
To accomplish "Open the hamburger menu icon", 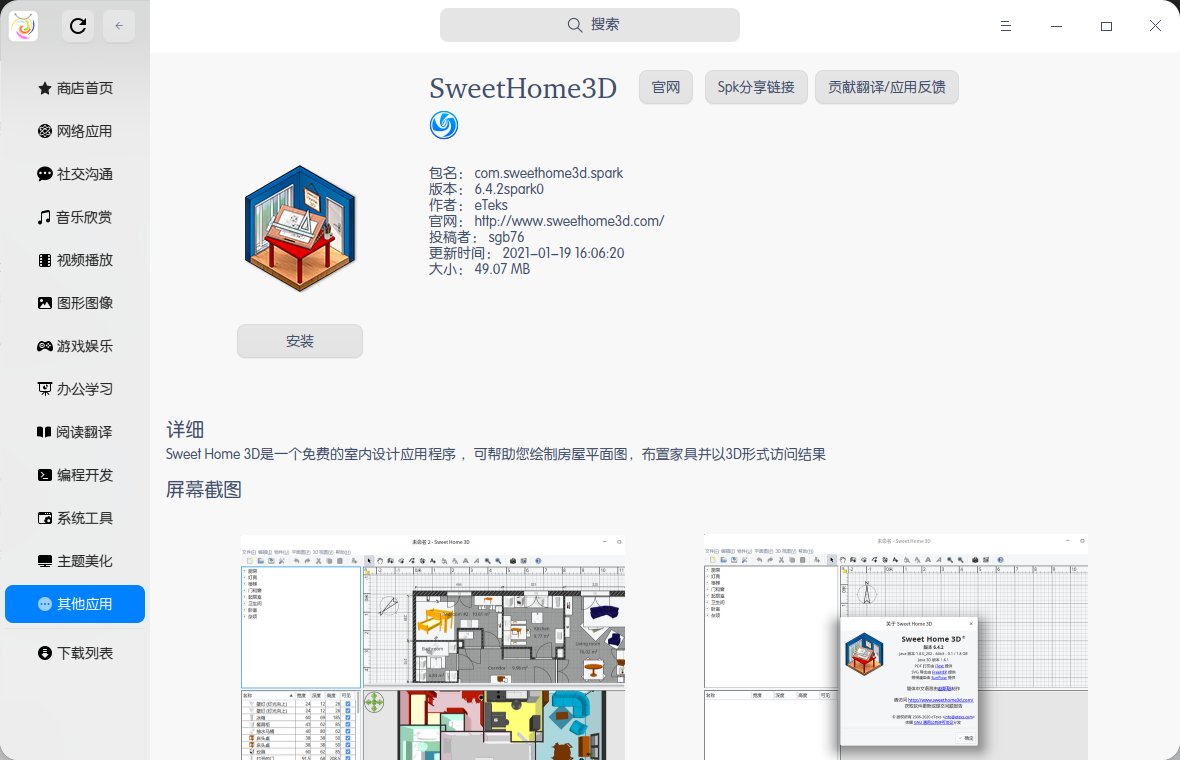I will [x=1005, y=26].
